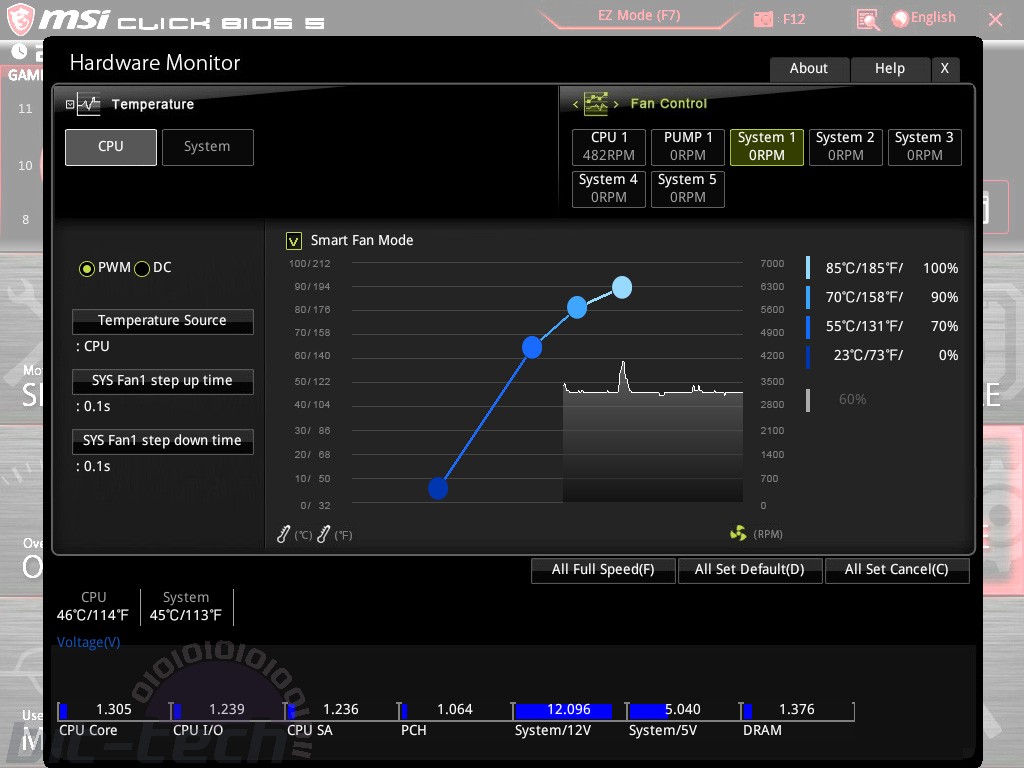
Task: Click the 85°C/185°F/ 100% legend row
Action: [x=883, y=268]
